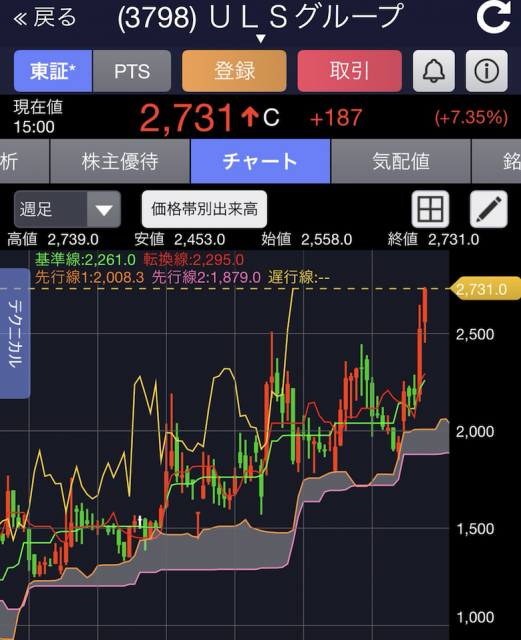
Task: Go back using 戻る arrow
Action: click(x=45, y=18)
